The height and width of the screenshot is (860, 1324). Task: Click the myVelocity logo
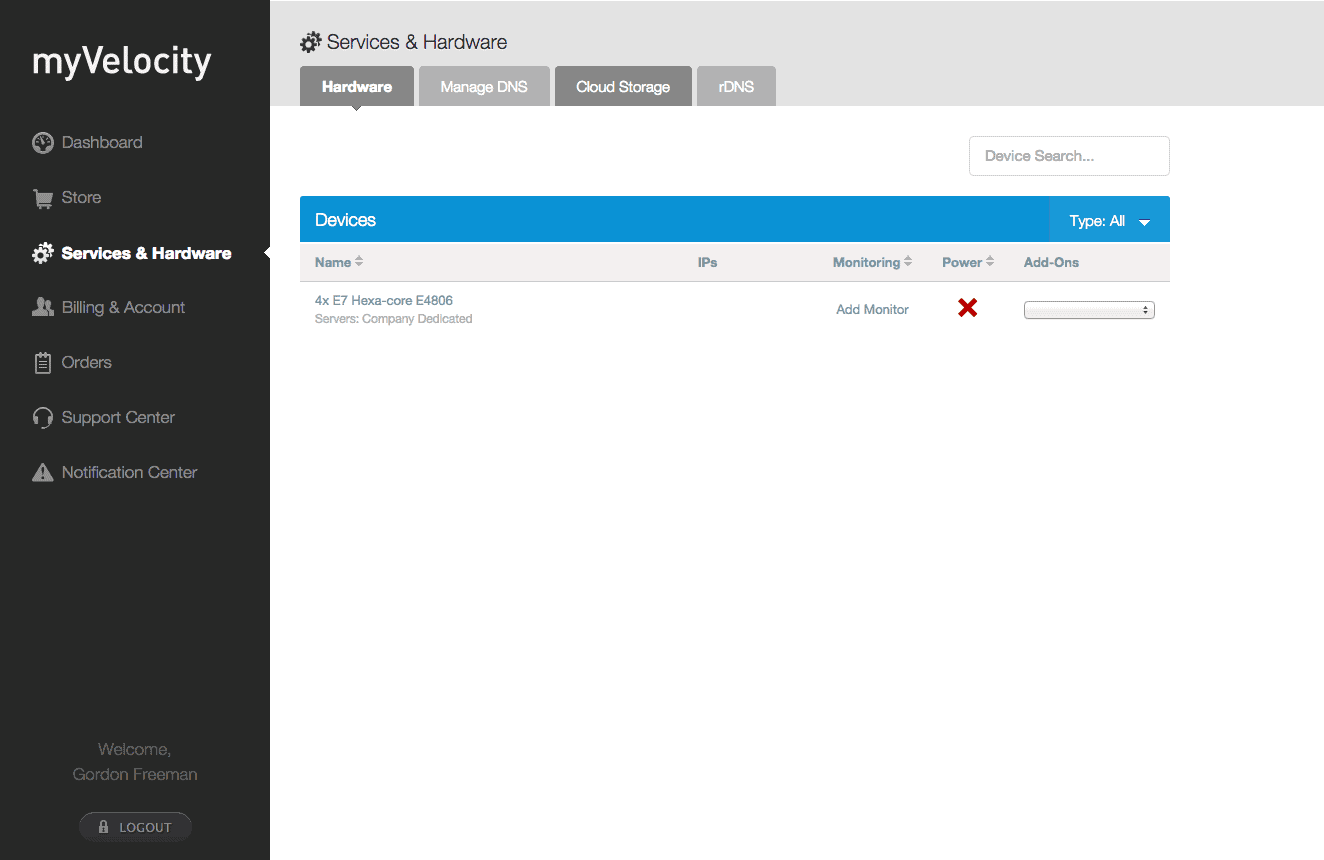pyautogui.click(x=122, y=63)
